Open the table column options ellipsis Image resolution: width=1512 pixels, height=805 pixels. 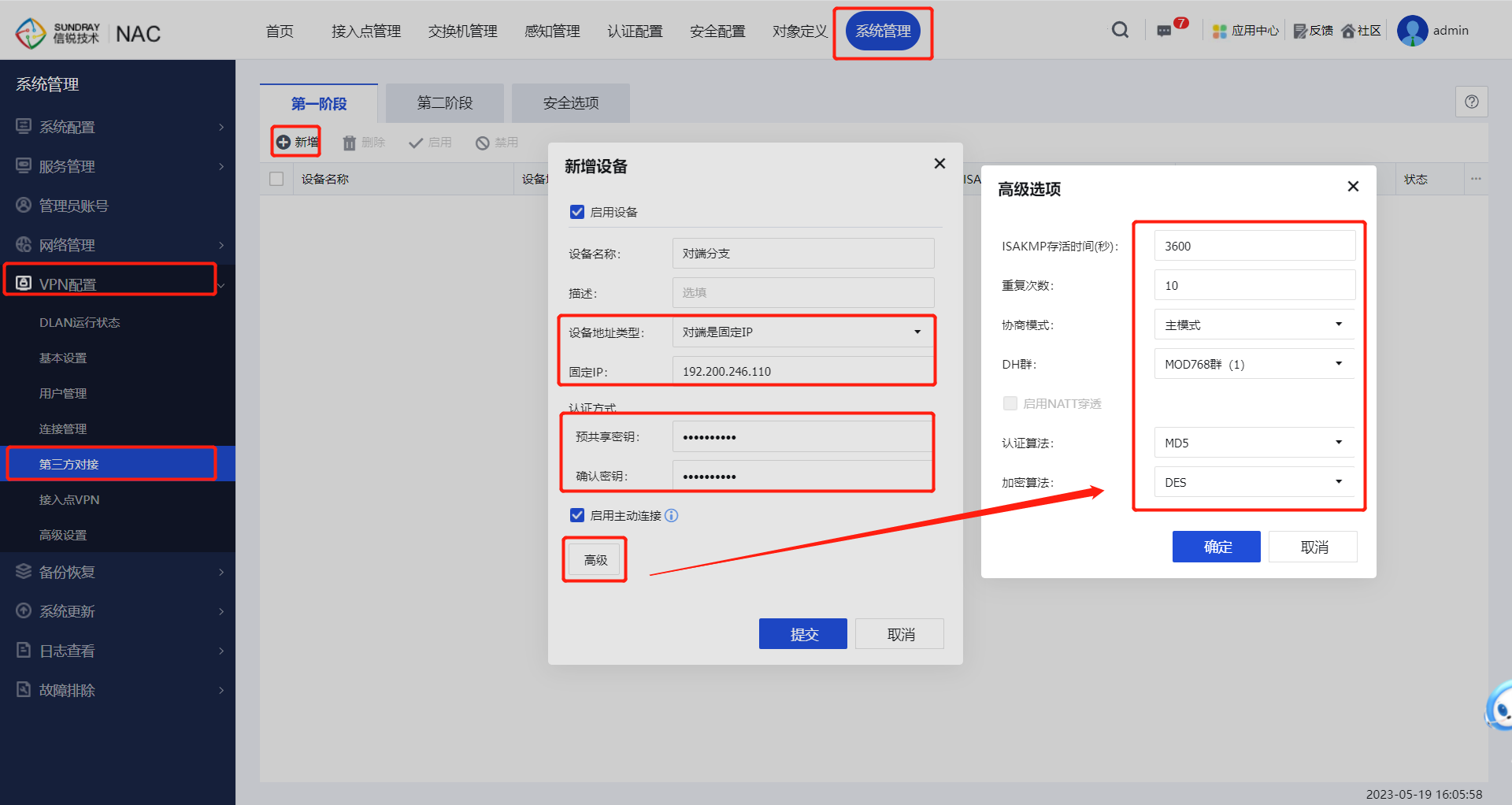[x=1476, y=179]
